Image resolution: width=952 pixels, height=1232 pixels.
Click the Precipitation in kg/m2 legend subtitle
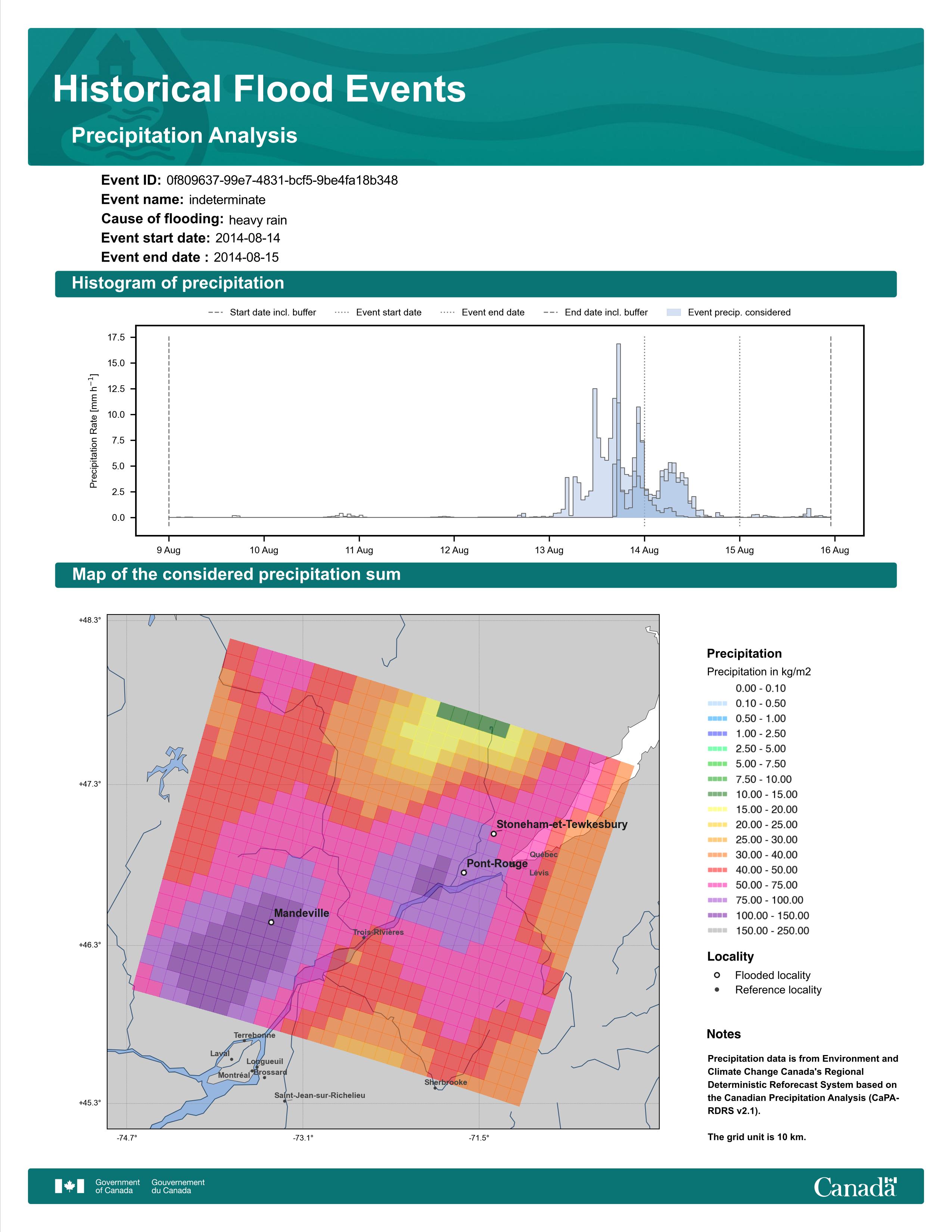coord(759,672)
